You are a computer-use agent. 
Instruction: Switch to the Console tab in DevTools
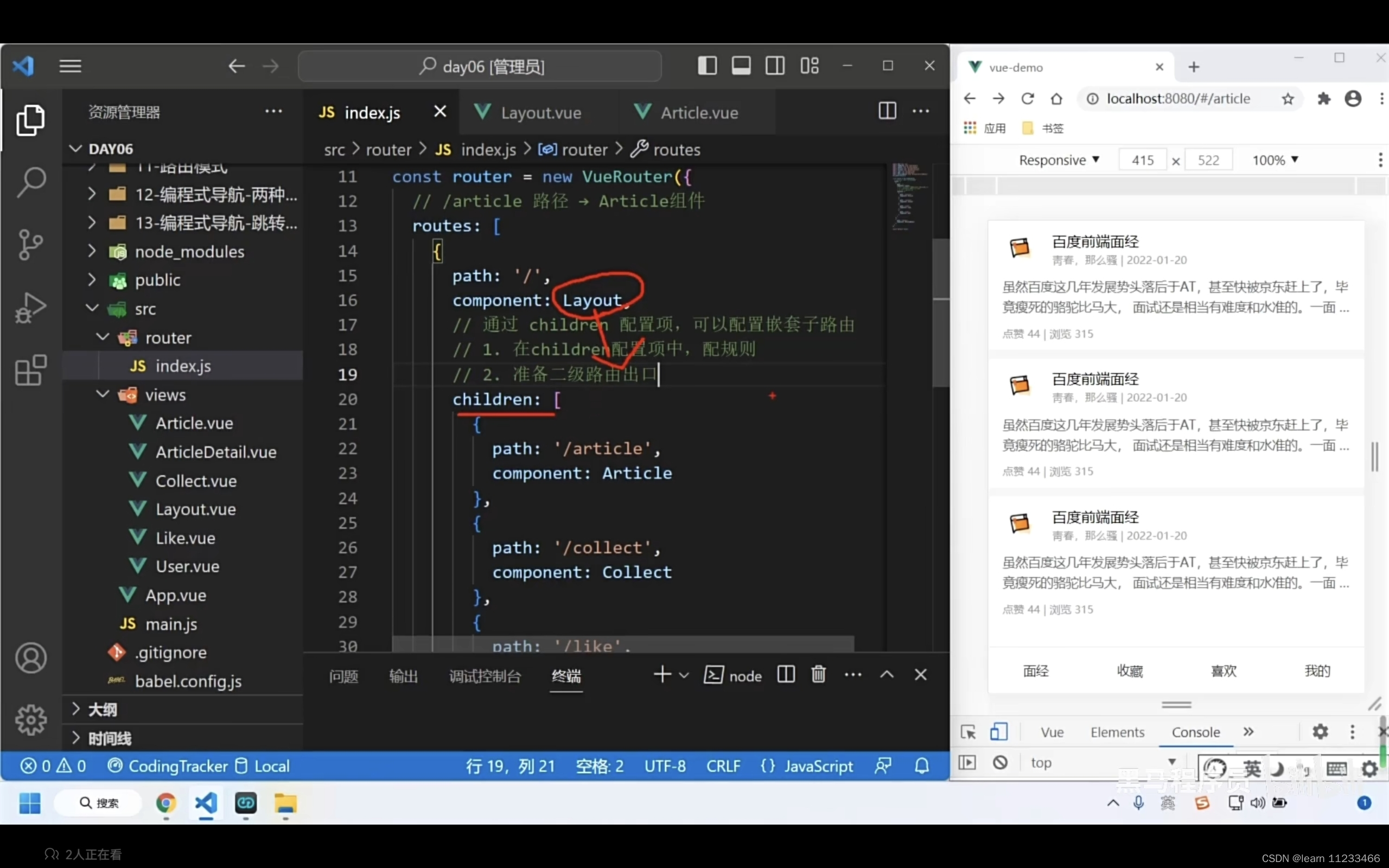point(1196,731)
